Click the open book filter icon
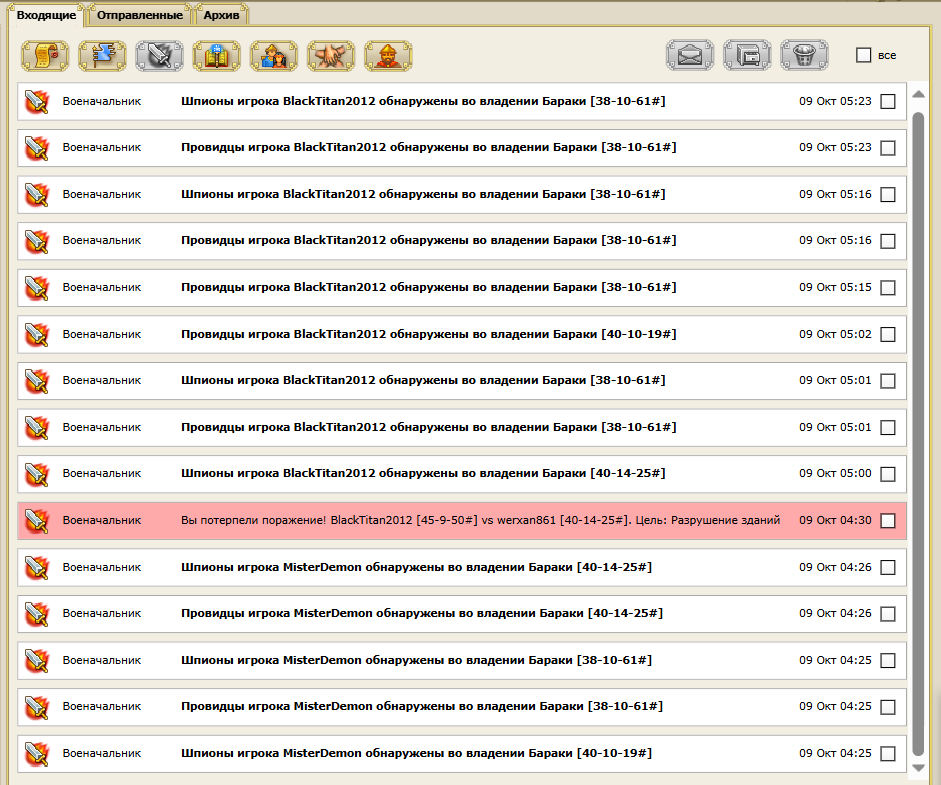The width and height of the screenshot is (941, 785). [x=217, y=55]
